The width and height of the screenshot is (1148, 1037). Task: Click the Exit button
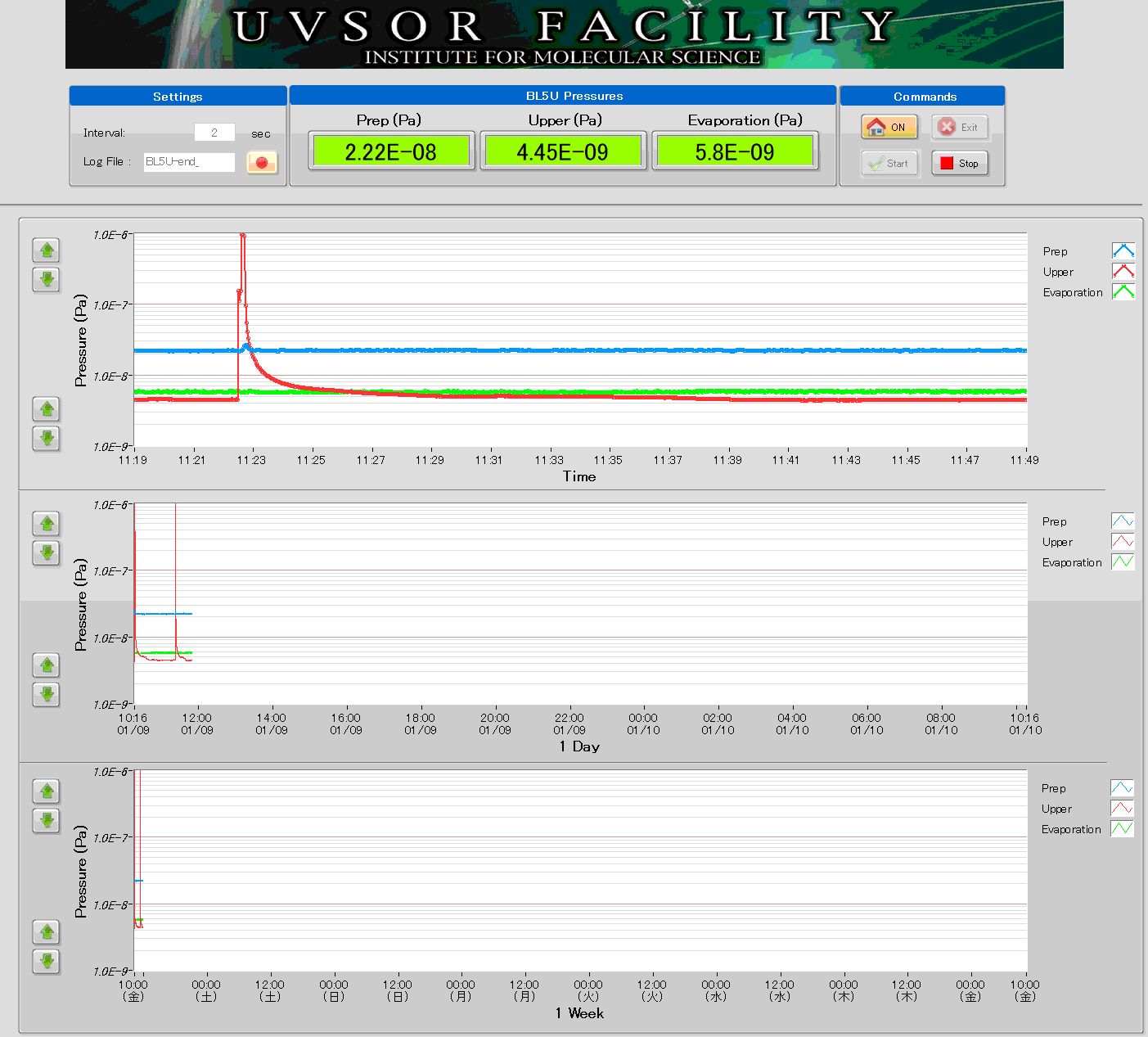point(960,127)
